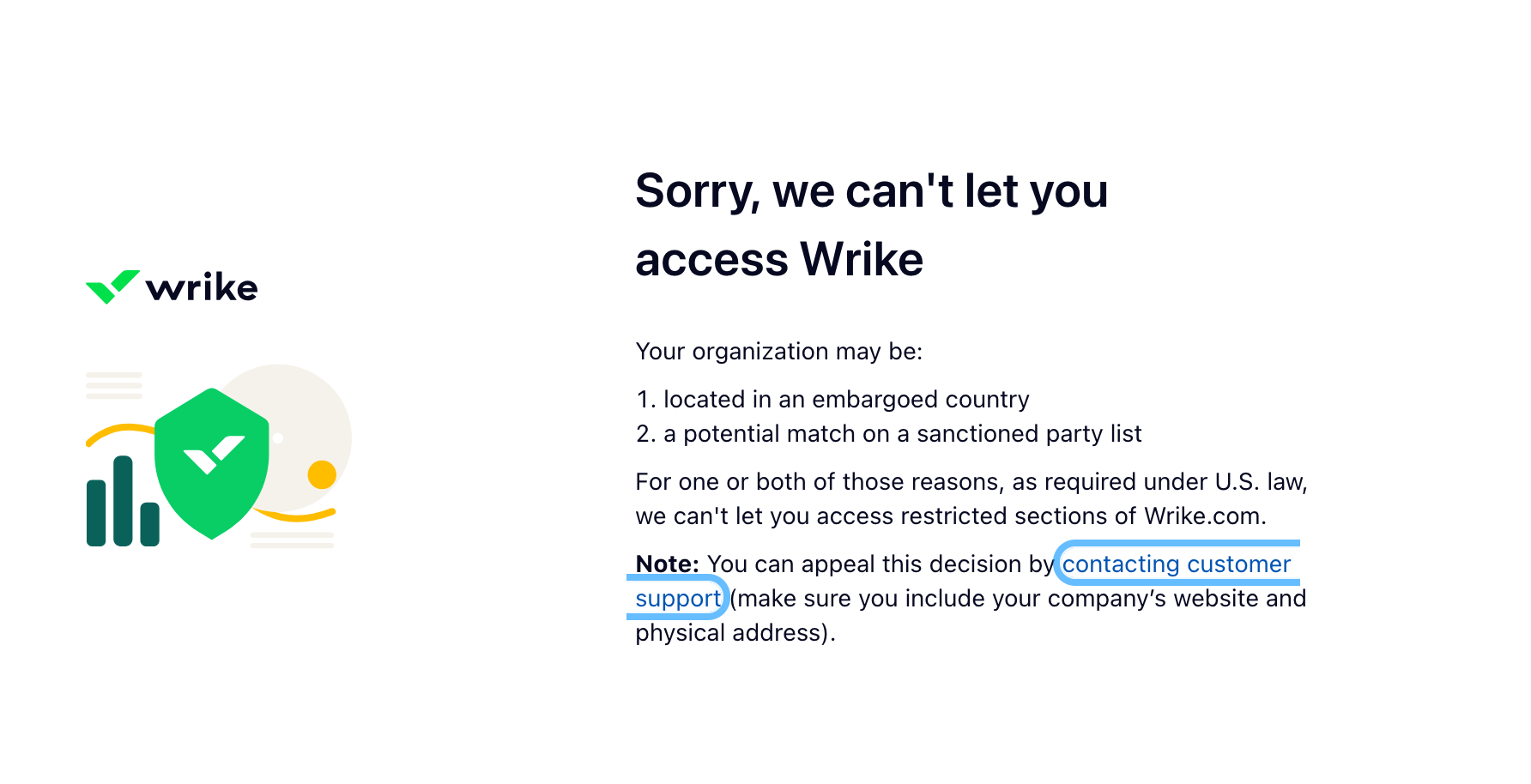Click the green shield illustration
The image size is (1531, 784).
pyautogui.click(x=212, y=463)
